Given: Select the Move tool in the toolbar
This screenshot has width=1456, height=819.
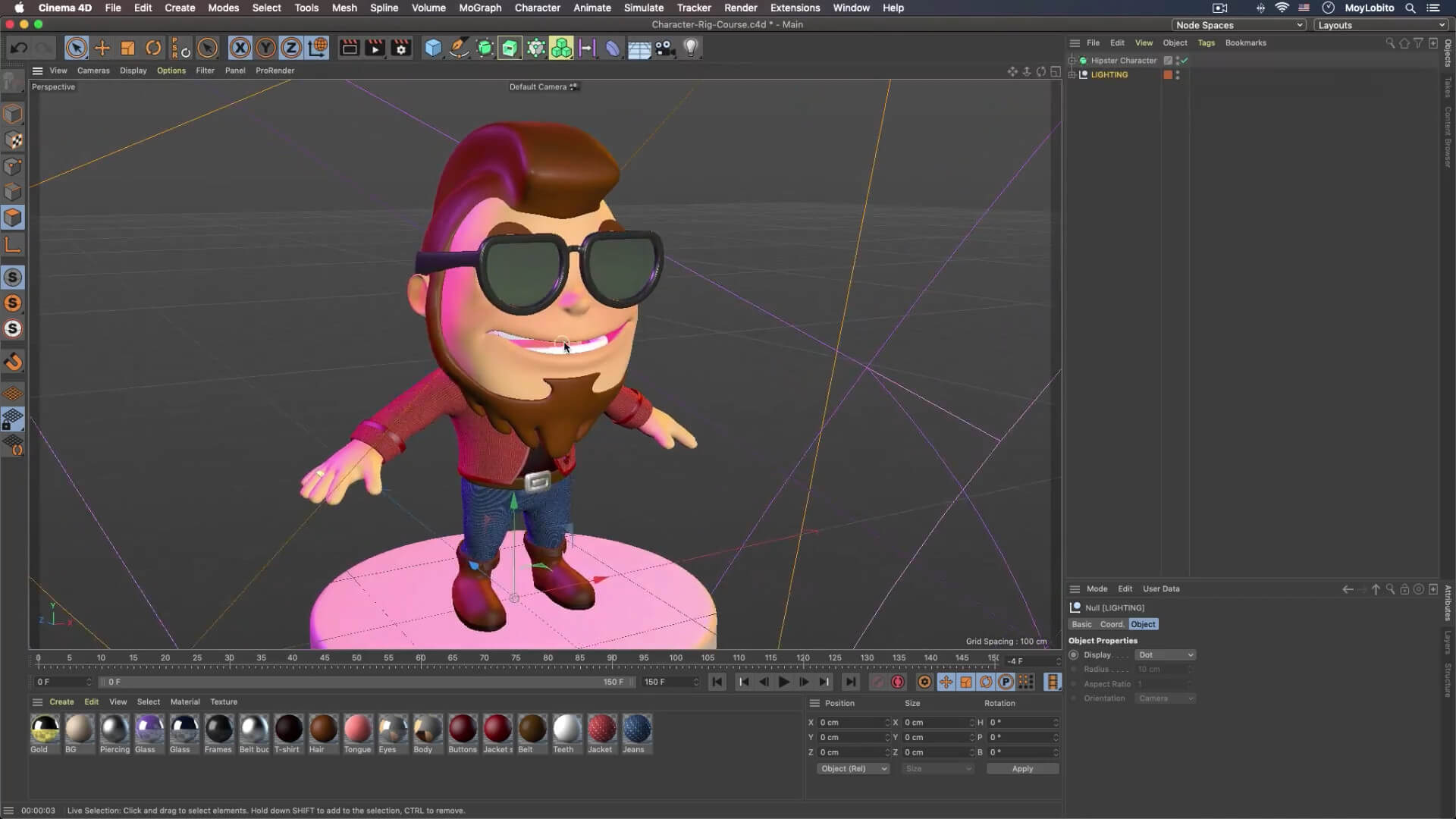Looking at the screenshot, I should (x=102, y=48).
